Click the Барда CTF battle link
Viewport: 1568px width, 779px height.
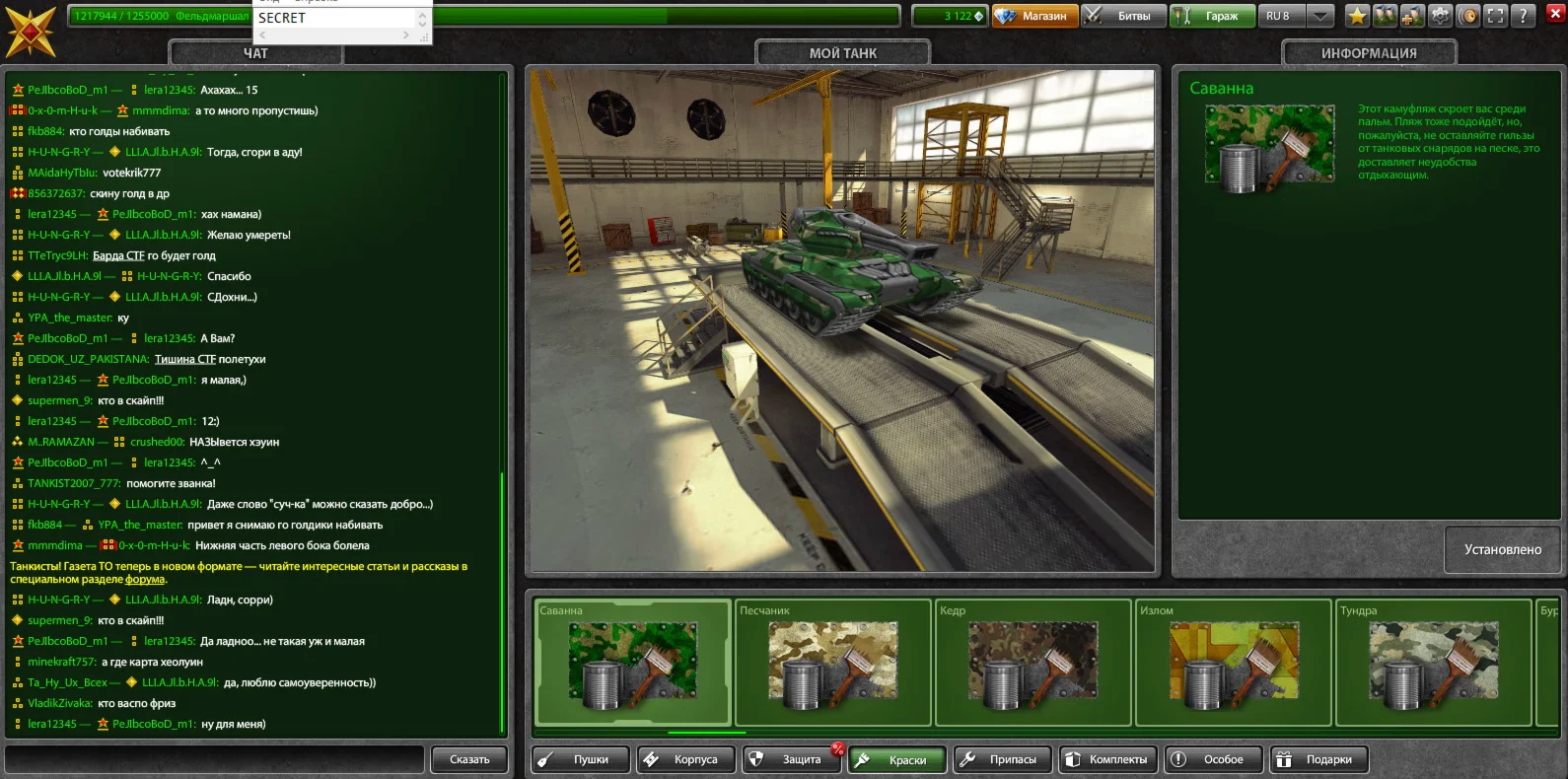(x=118, y=255)
